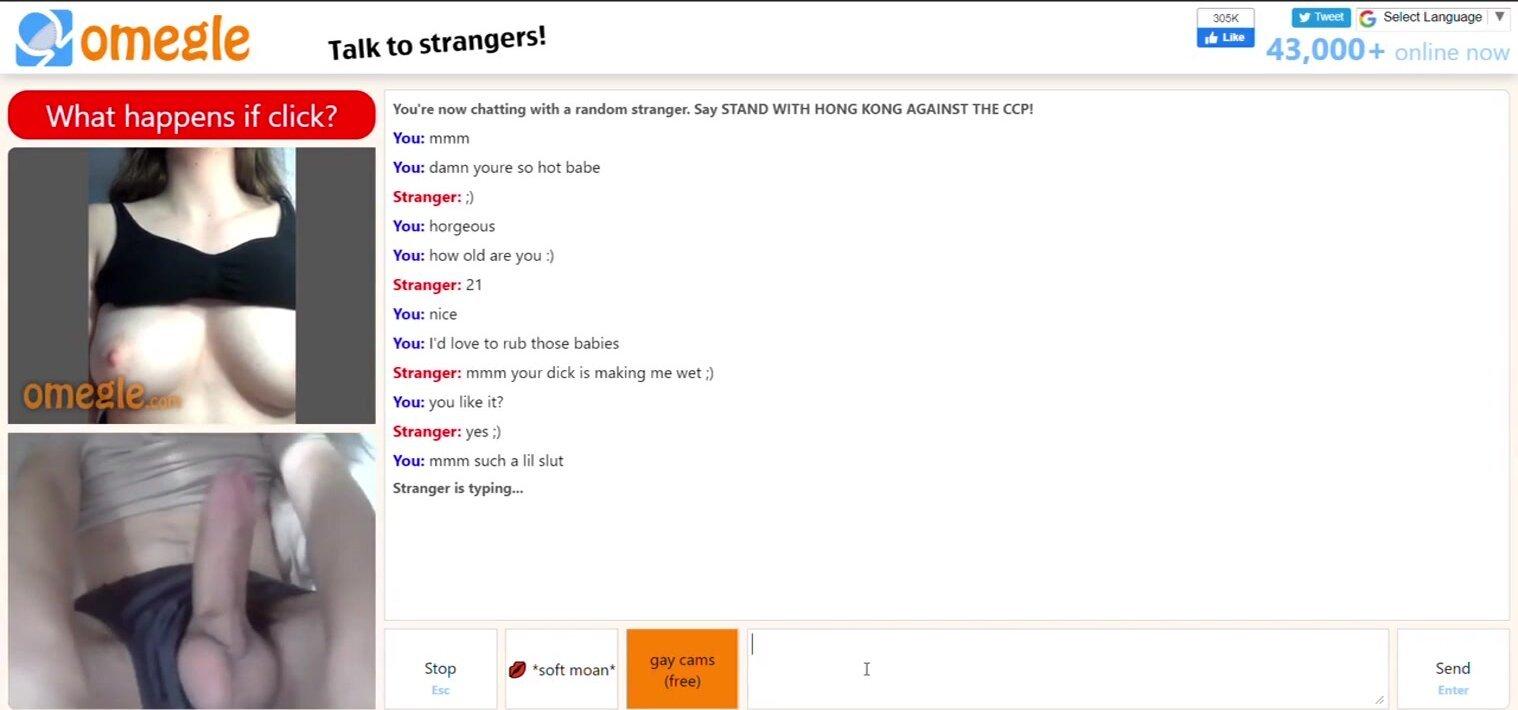
Task: Click the Facebook Like thumbs-up button
Action: pyautogui.click(x=1225, y=38)
